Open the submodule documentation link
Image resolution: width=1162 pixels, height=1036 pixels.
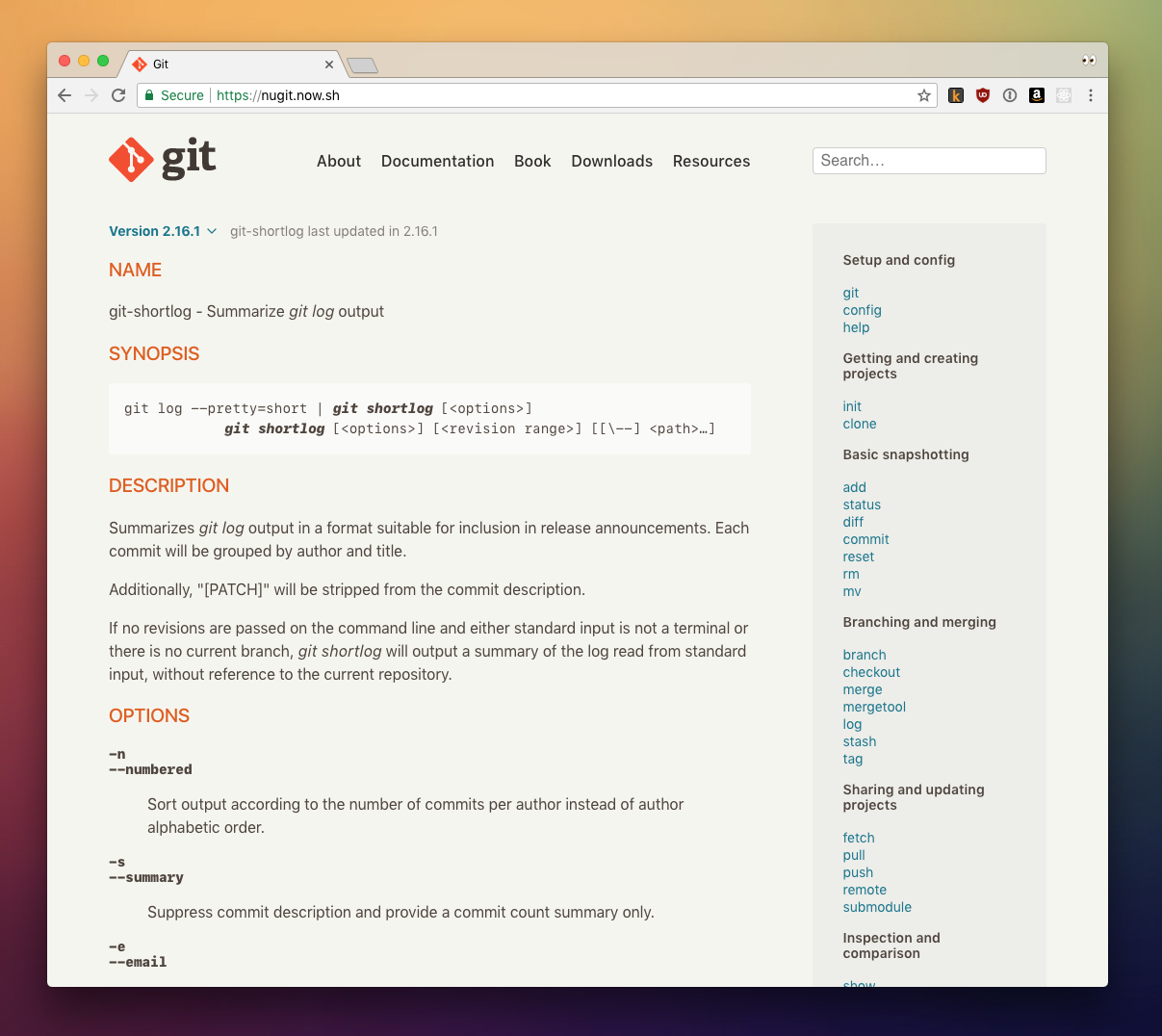click(877, 907)
